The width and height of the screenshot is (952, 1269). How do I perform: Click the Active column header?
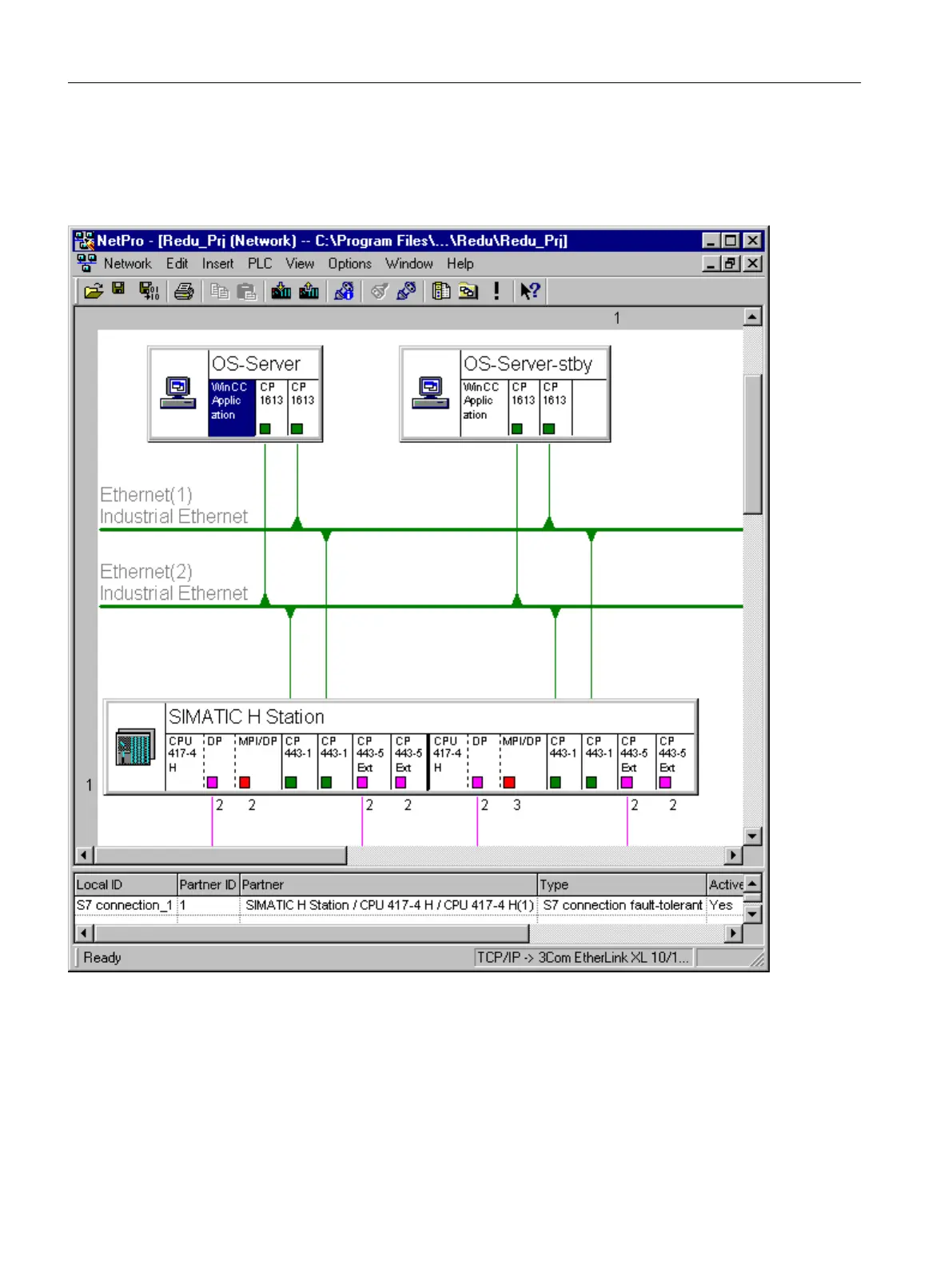point(726,884)
